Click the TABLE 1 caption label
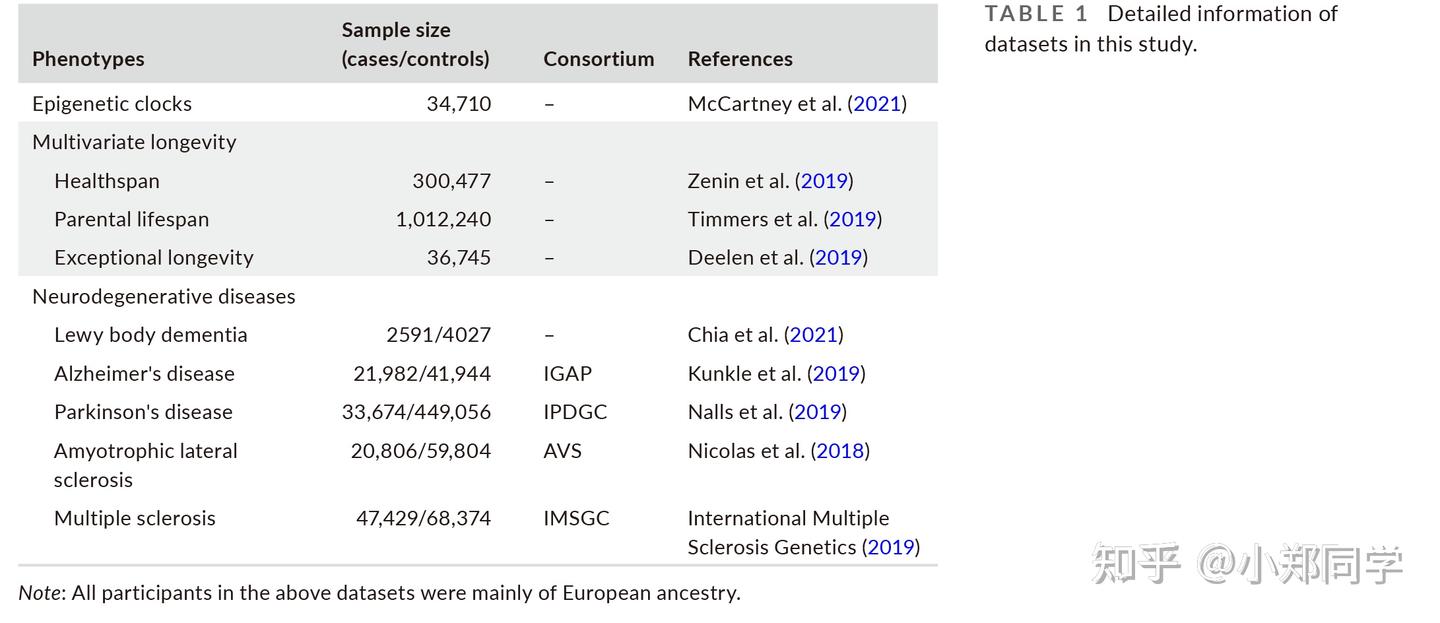Image resolution: width=1440 pixels, height=623 pixels. (1035, 14)
